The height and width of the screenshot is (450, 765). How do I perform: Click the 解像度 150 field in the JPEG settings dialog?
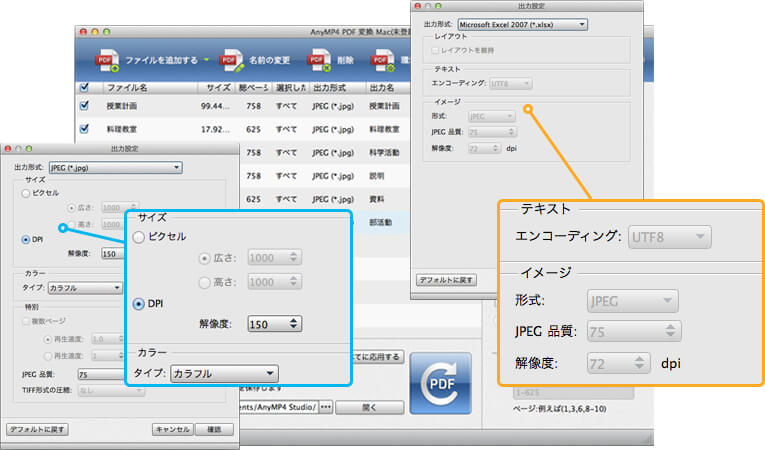tap(113, 254)
